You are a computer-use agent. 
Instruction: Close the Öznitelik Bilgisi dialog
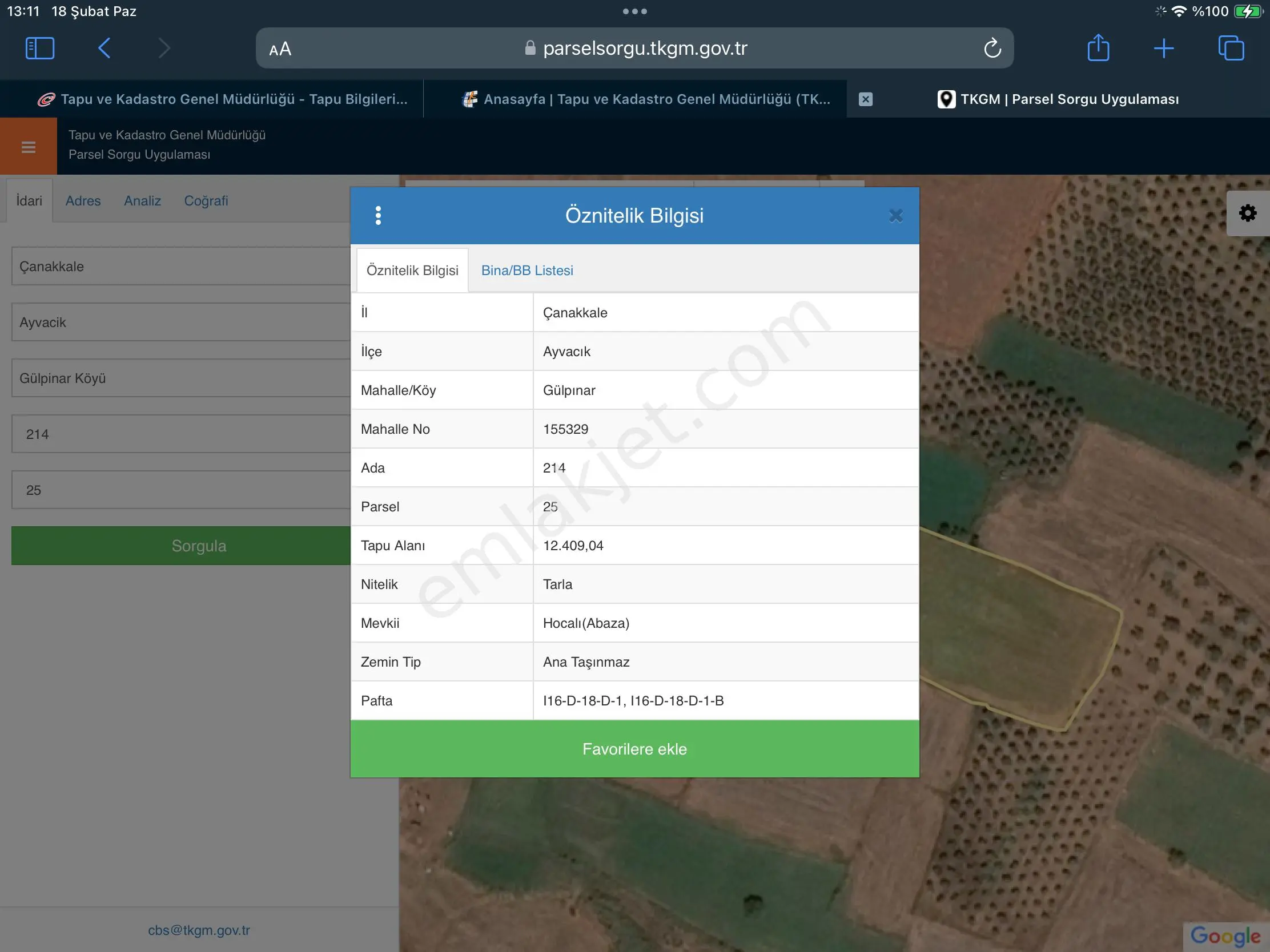895,216
